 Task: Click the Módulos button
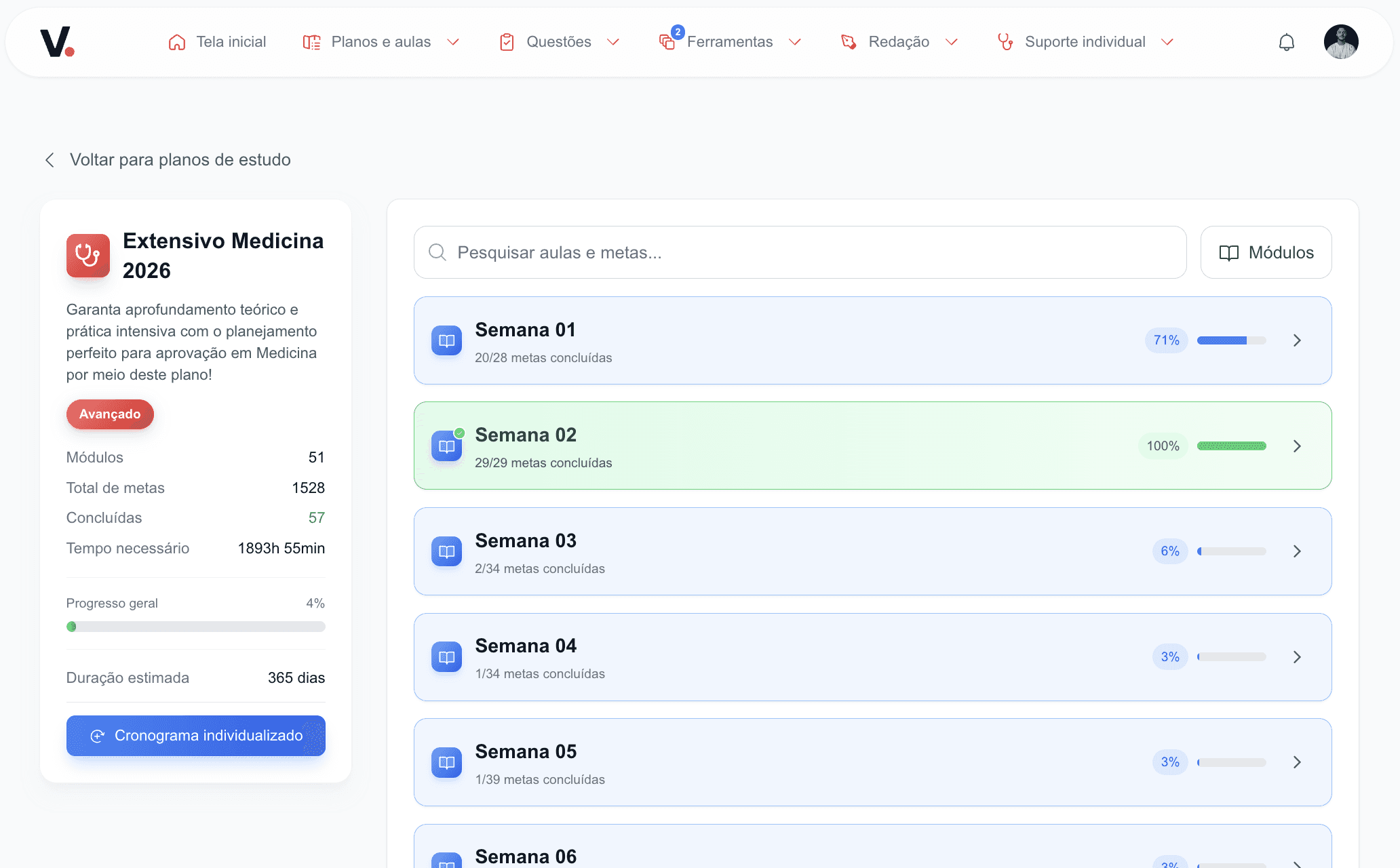(1266, 252)
